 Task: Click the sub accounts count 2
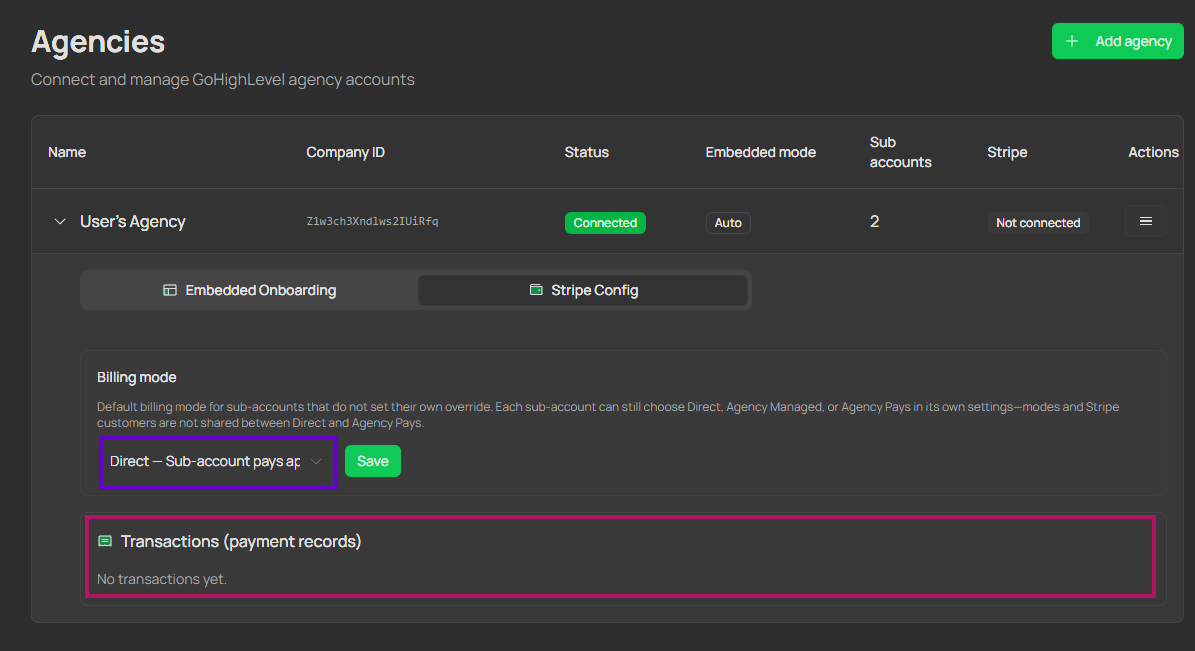click(x=874, y=222)
